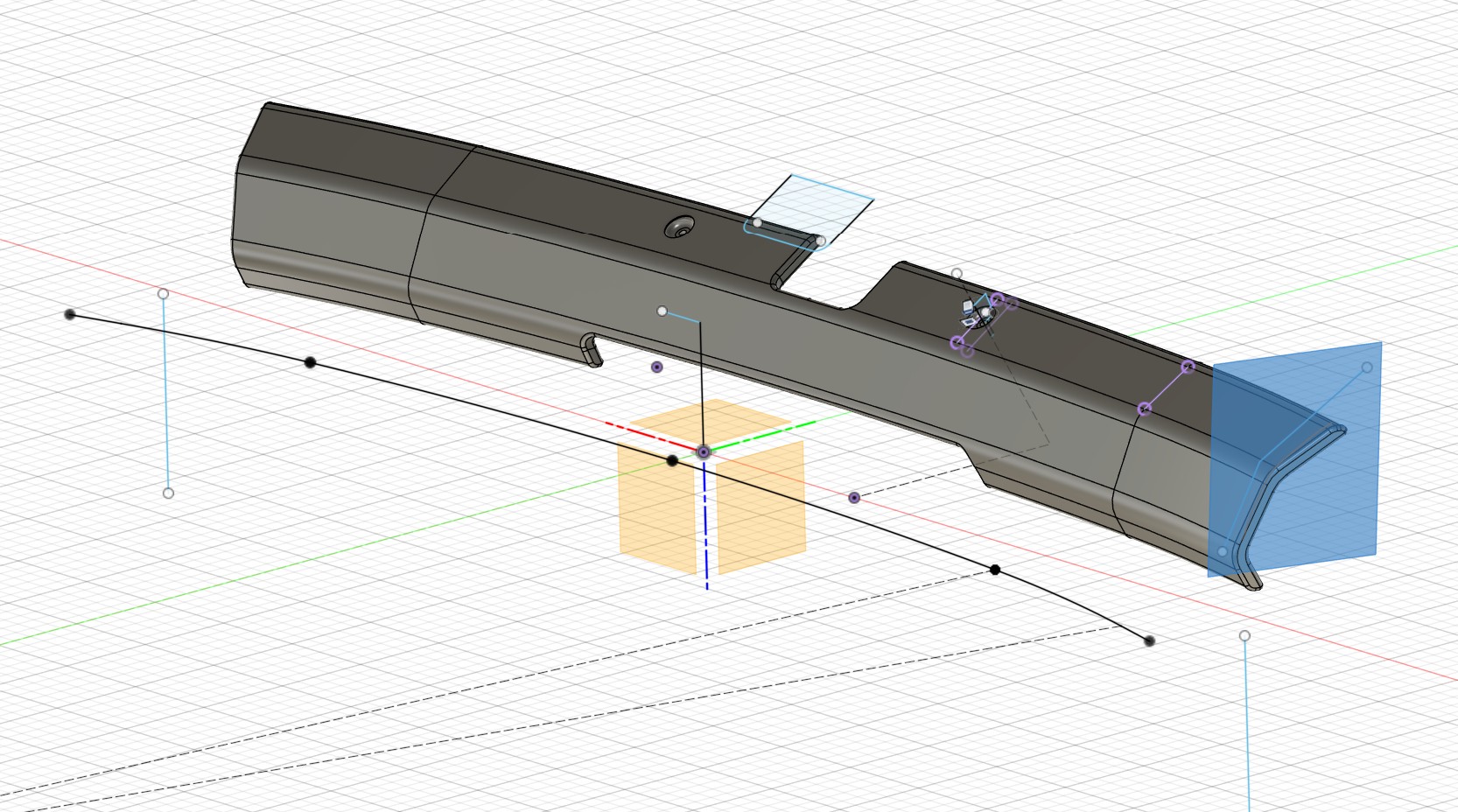Select the purple sketch point above the origin cube
The width and height of the screenshot is (1458, 812).
(x=657, y=367)
